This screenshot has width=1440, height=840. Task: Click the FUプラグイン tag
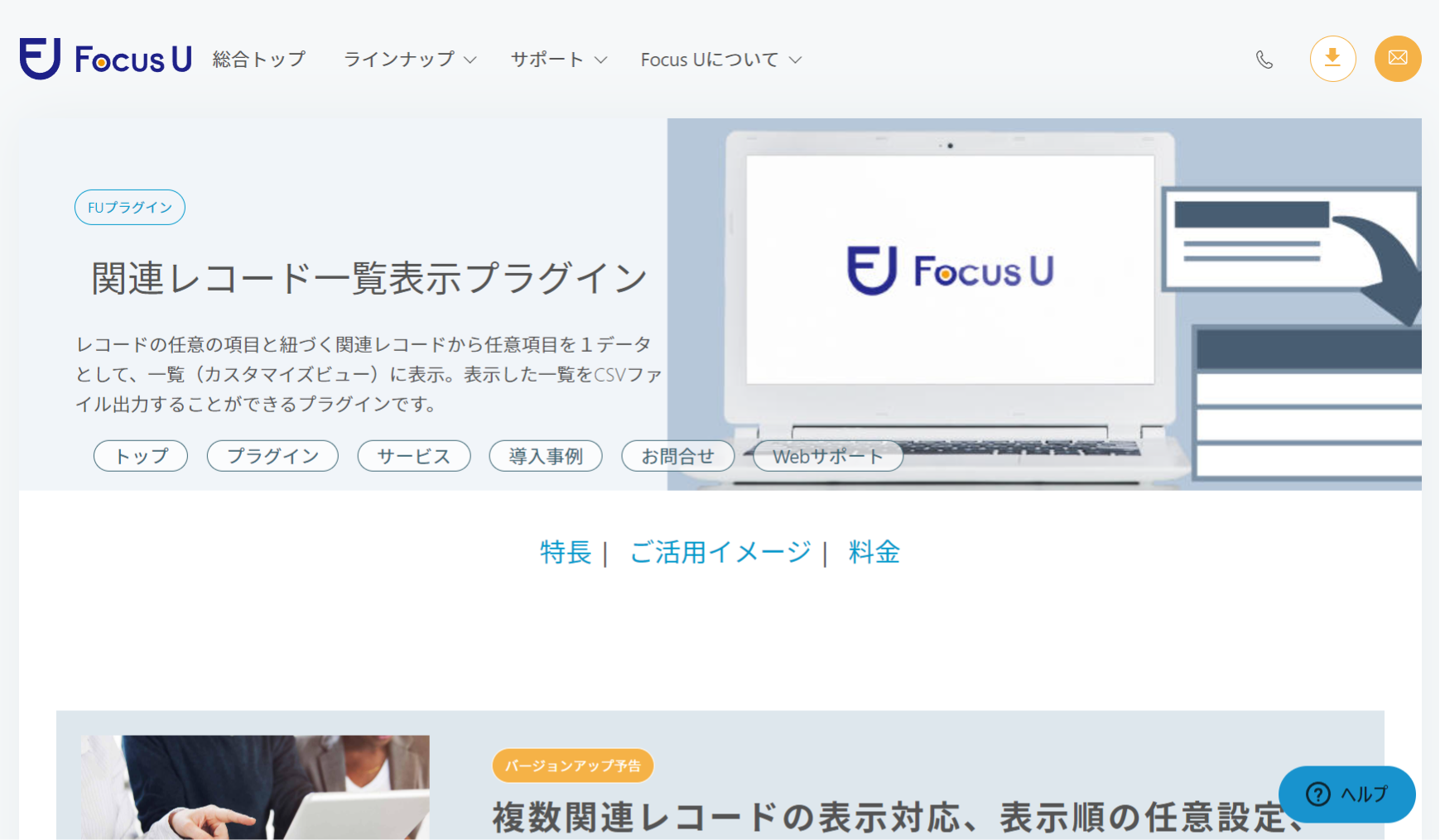pos(130,207)
